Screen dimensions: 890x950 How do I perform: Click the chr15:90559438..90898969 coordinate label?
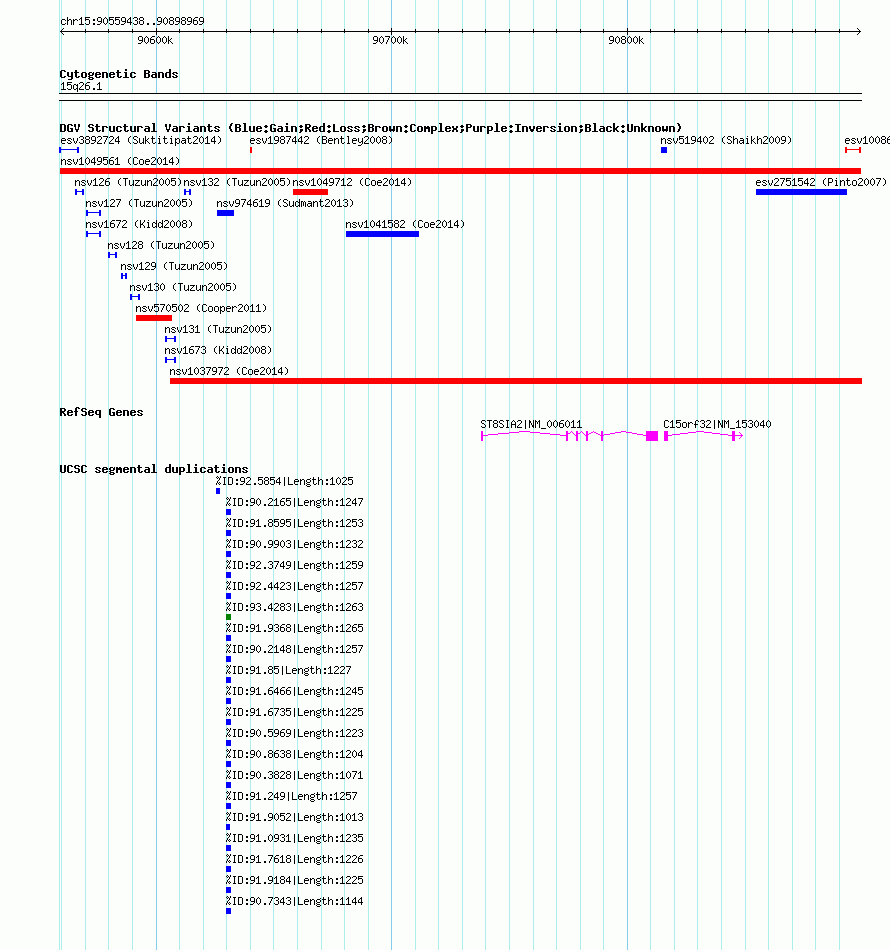[132, 21]
